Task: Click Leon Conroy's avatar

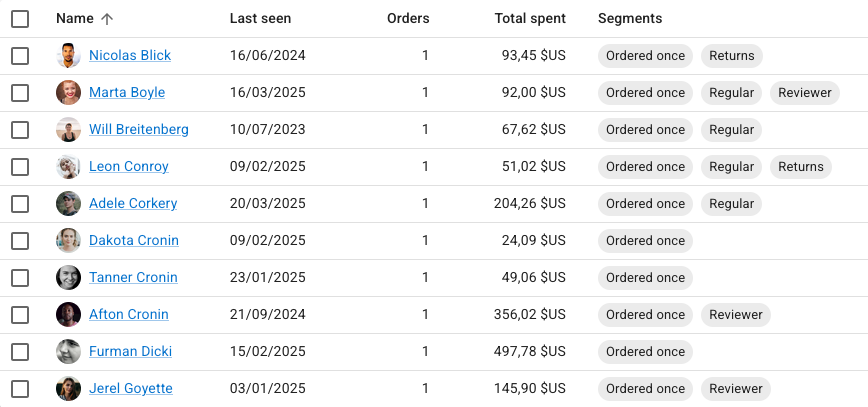Action: coord(68,167)
